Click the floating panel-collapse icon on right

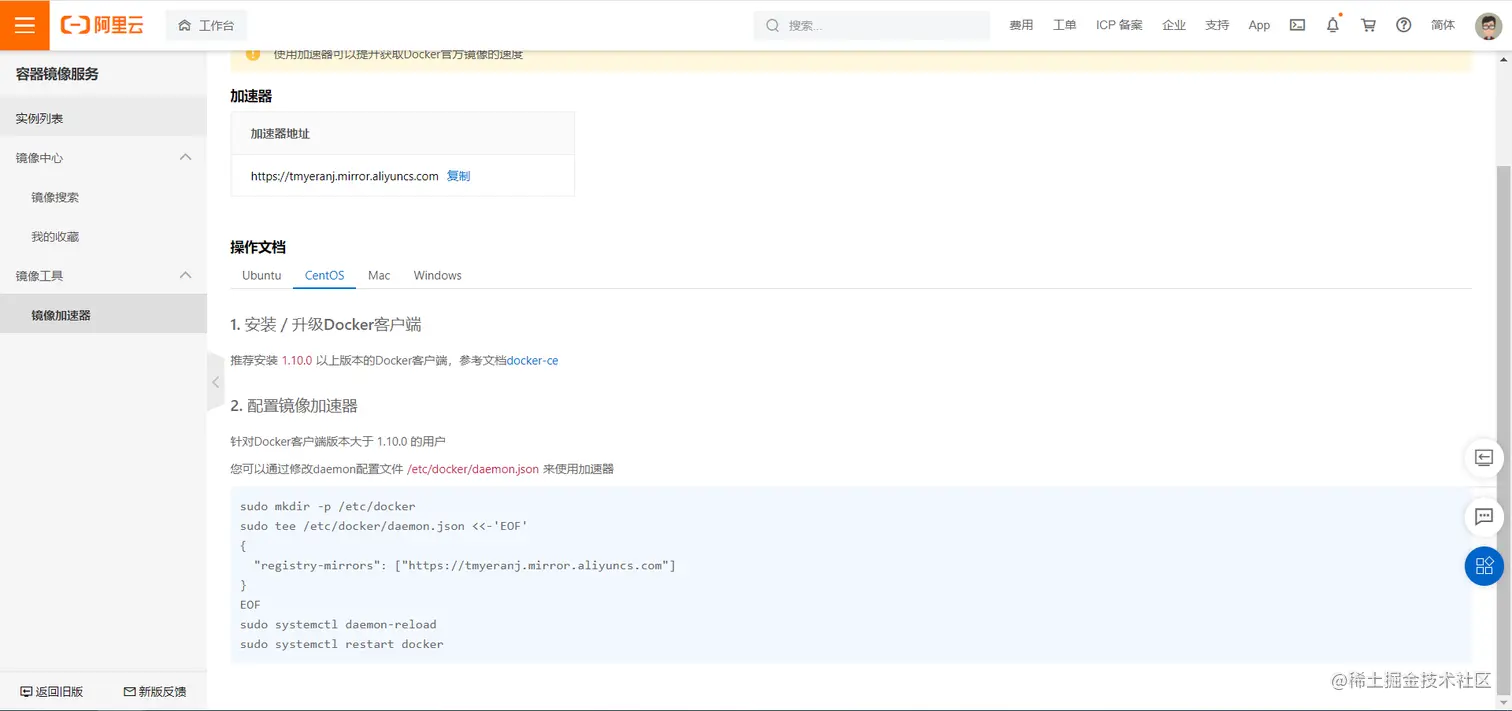click(1484, 458)
